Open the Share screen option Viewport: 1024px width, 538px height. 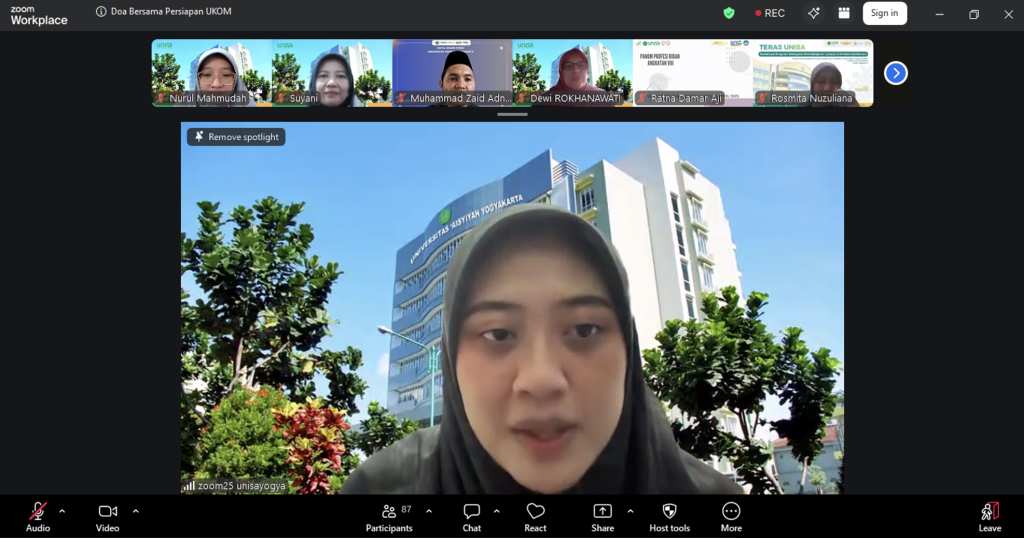pyautogui.click(x=602, y=516)
